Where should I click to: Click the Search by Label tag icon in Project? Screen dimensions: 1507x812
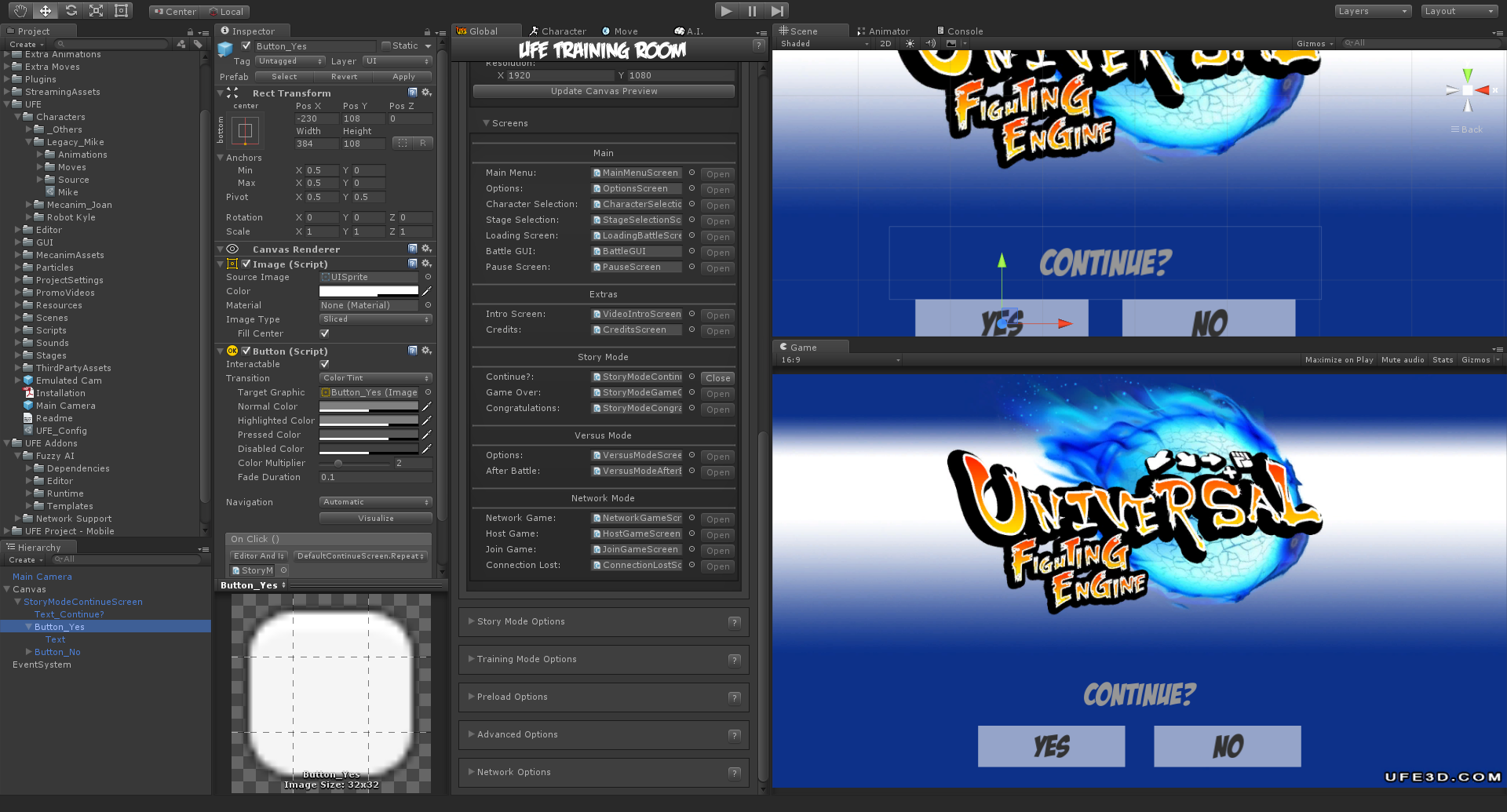coord(197,44)
